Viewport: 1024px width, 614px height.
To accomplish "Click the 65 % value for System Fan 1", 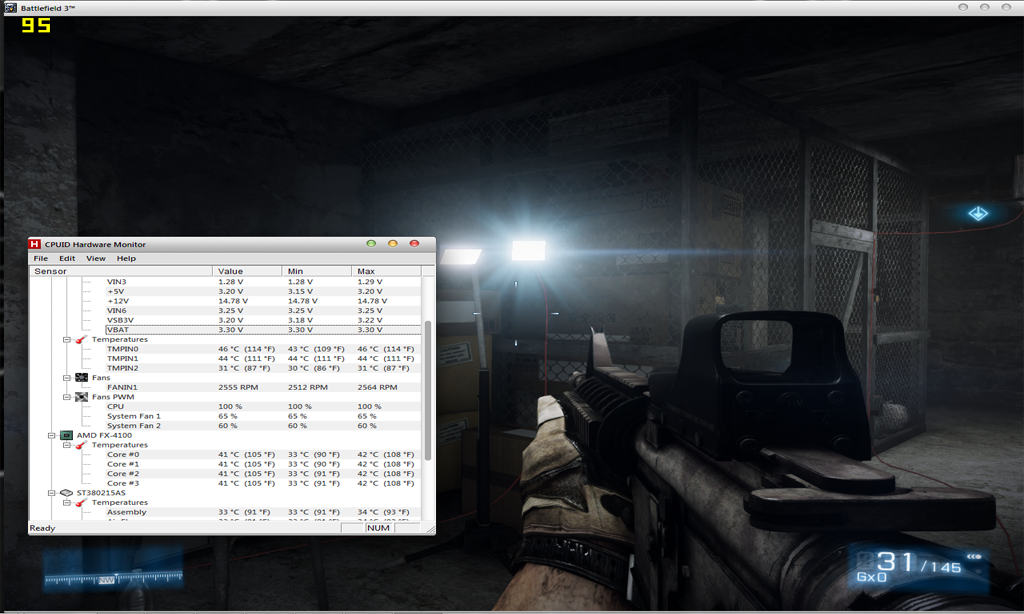I will pyautogui.click(x=227, y=416).
